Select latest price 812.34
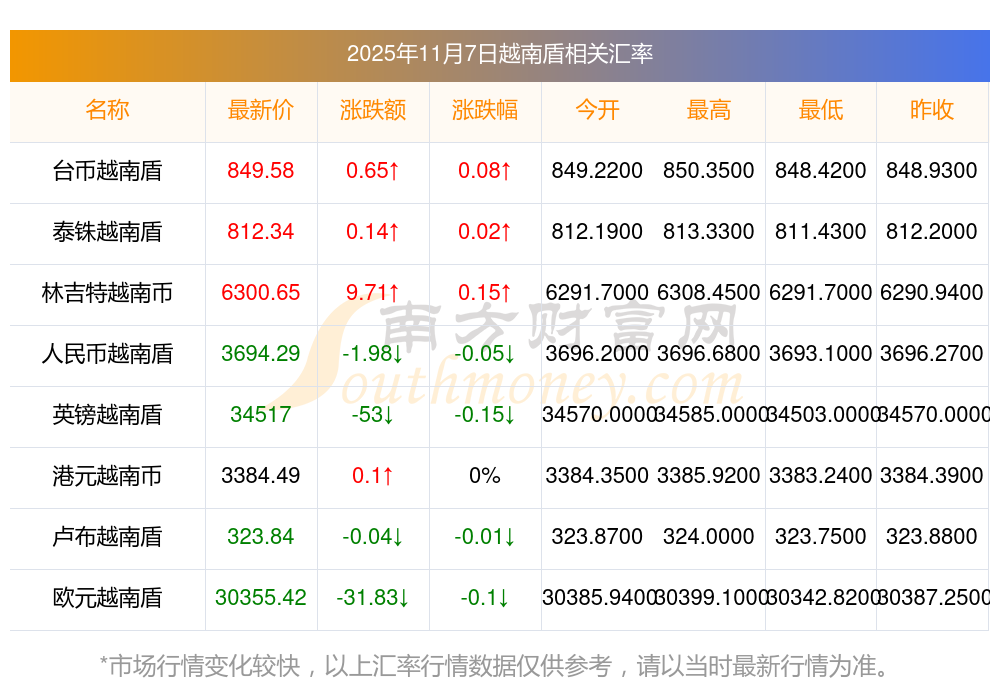Screen dimensions: 1000x697 (x=261, y=231)
